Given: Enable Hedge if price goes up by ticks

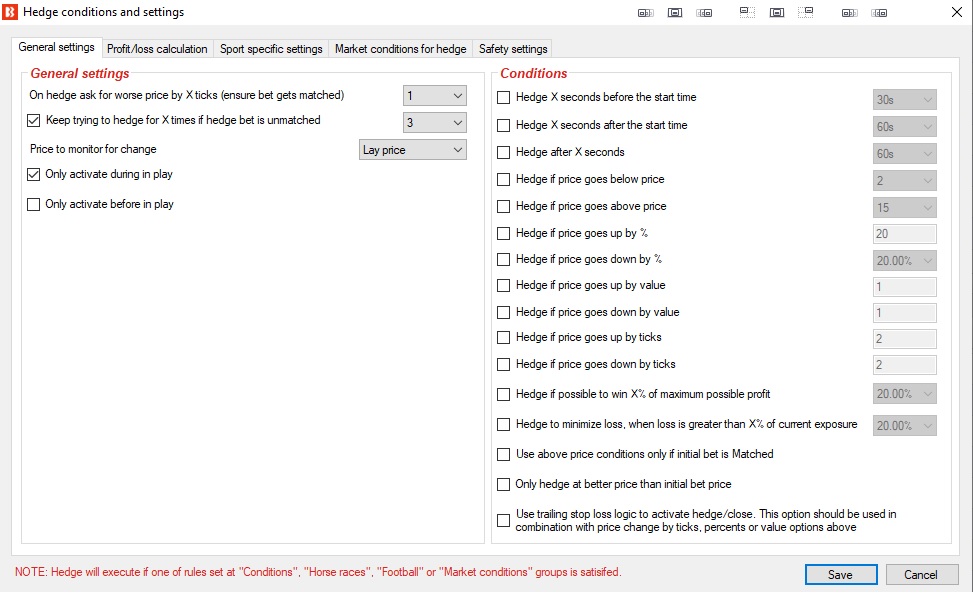Looking at the screenshot, I should coord(504,338).
